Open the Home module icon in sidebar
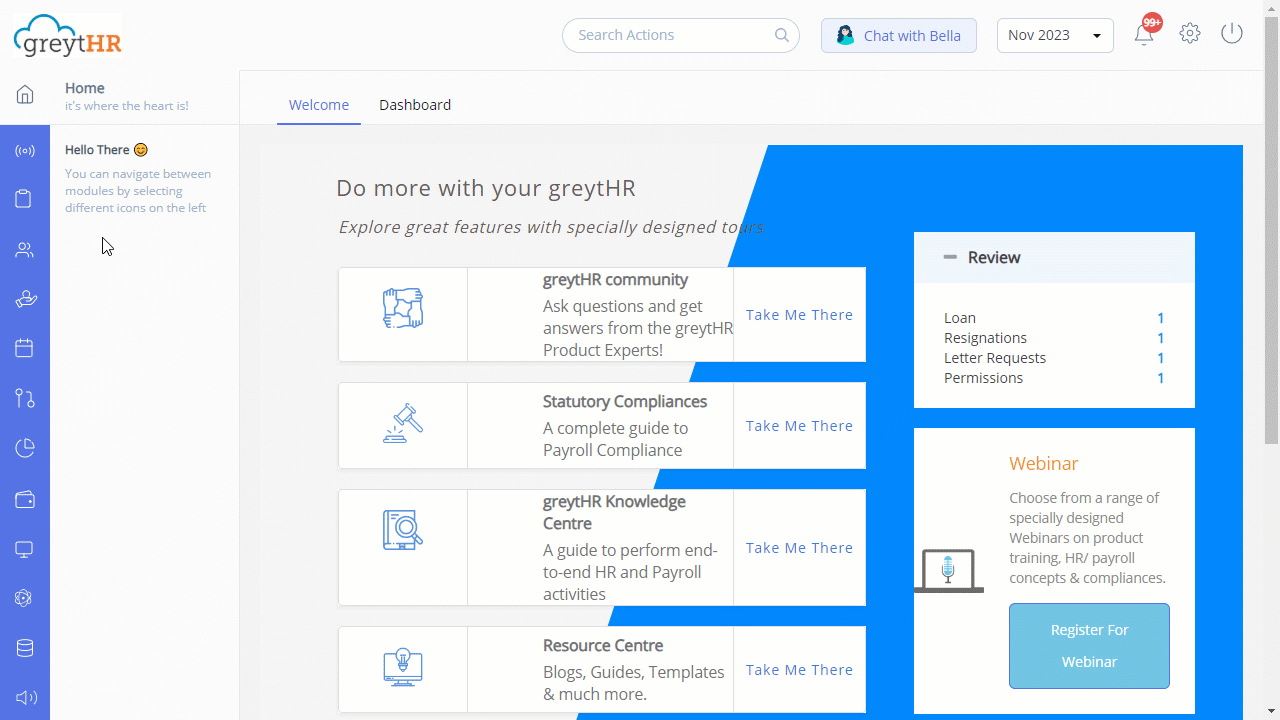1280x720 pixels. [25, 95]
